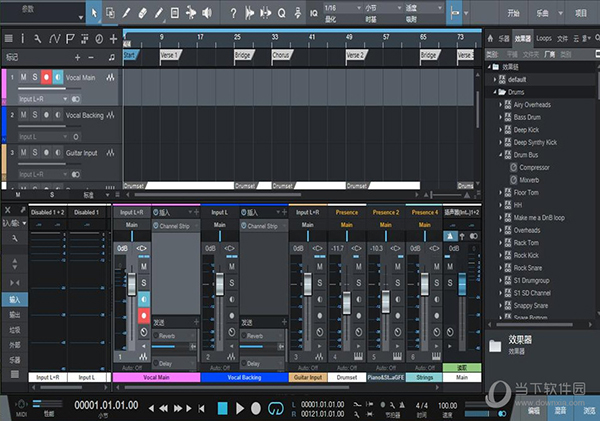Toggle record arm on Vocal Backing track
This screenshot has height=421, width=600.
[x=46, y=115]
